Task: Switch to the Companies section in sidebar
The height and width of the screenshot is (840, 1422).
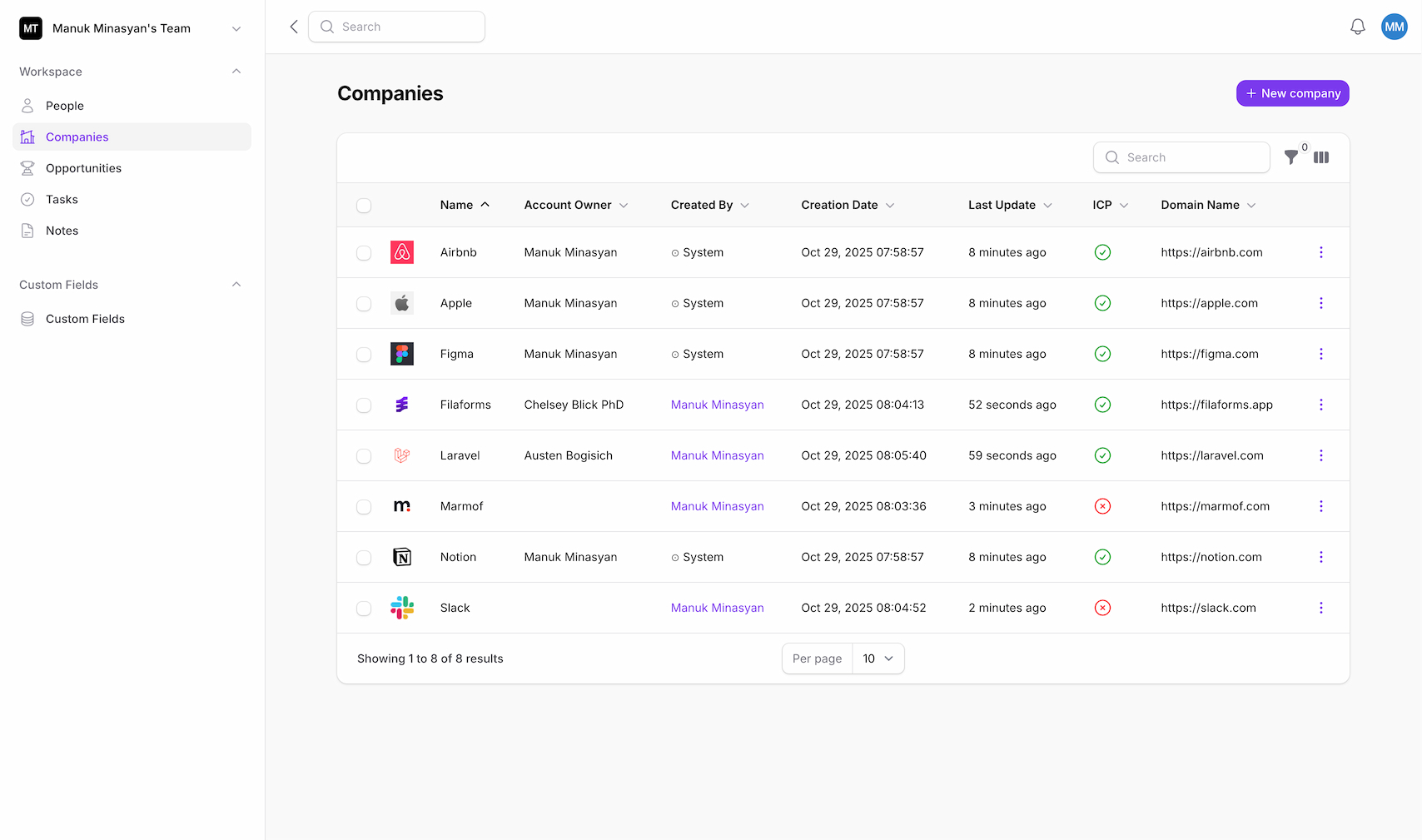Action: (x=77, y=137)
